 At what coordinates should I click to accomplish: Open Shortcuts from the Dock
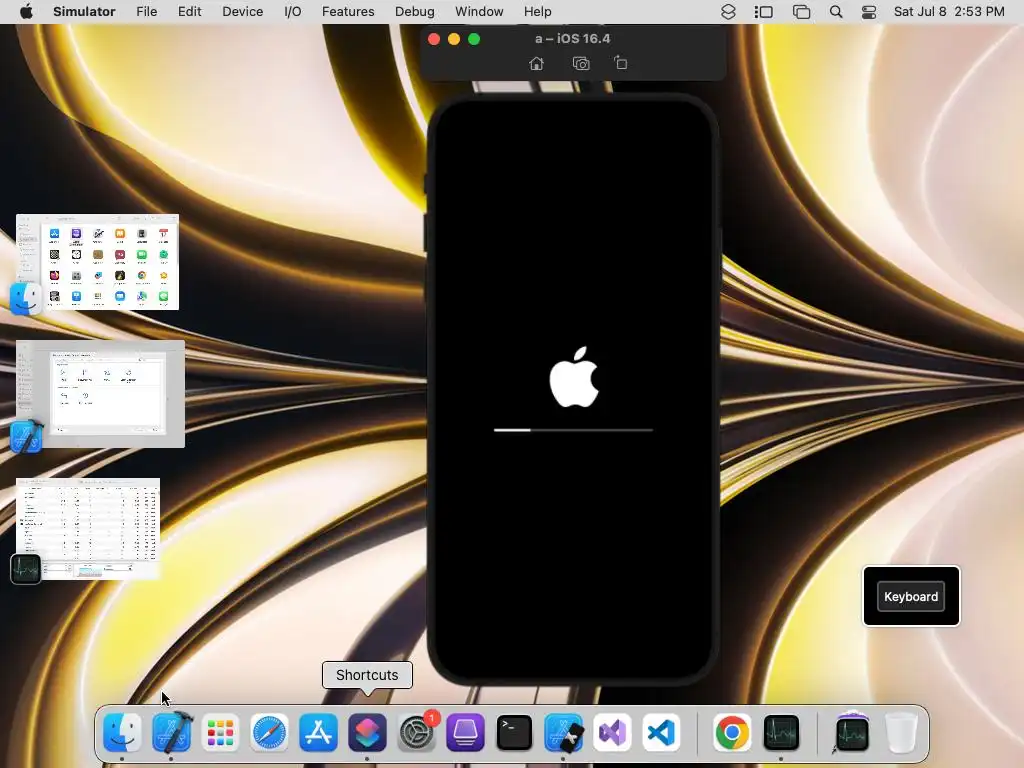pos(367,732)
